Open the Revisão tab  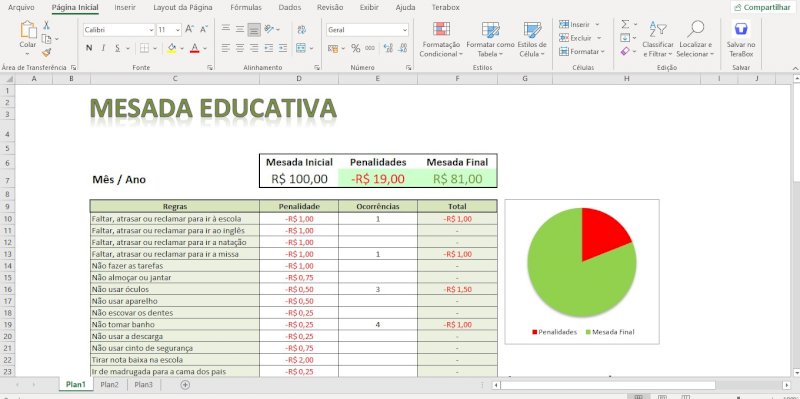click(330, 8)
